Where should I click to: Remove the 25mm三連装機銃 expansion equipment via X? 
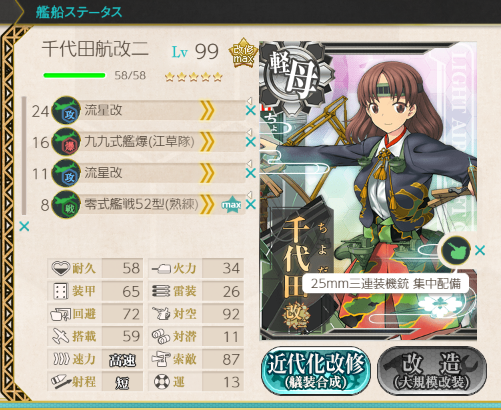click(480, 250)
